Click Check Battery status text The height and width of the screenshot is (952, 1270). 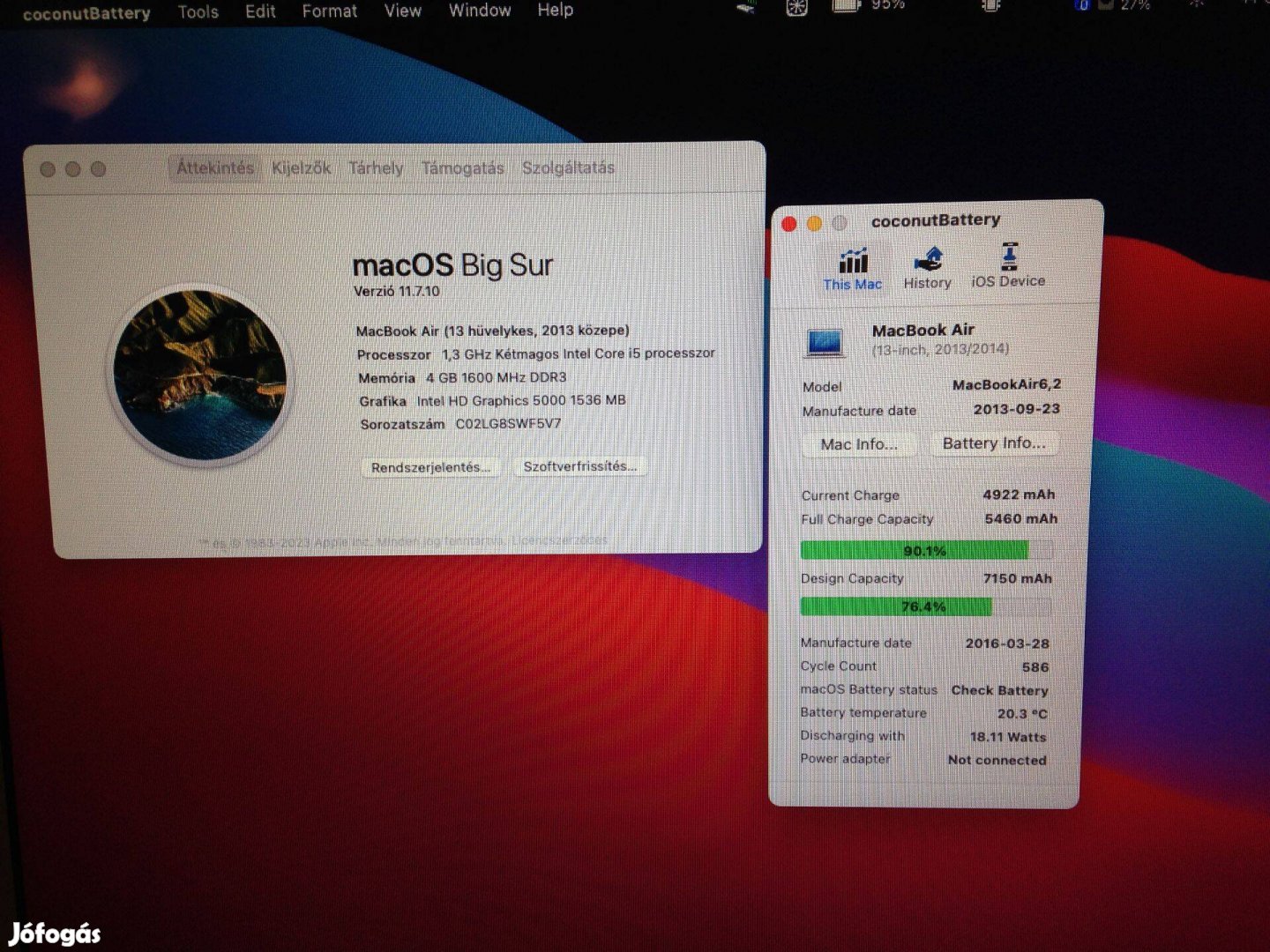(x=999, y=690)
